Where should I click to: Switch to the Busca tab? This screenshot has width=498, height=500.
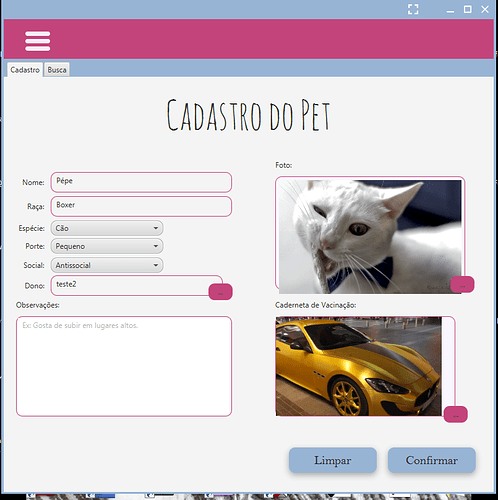tap(57, 70)
